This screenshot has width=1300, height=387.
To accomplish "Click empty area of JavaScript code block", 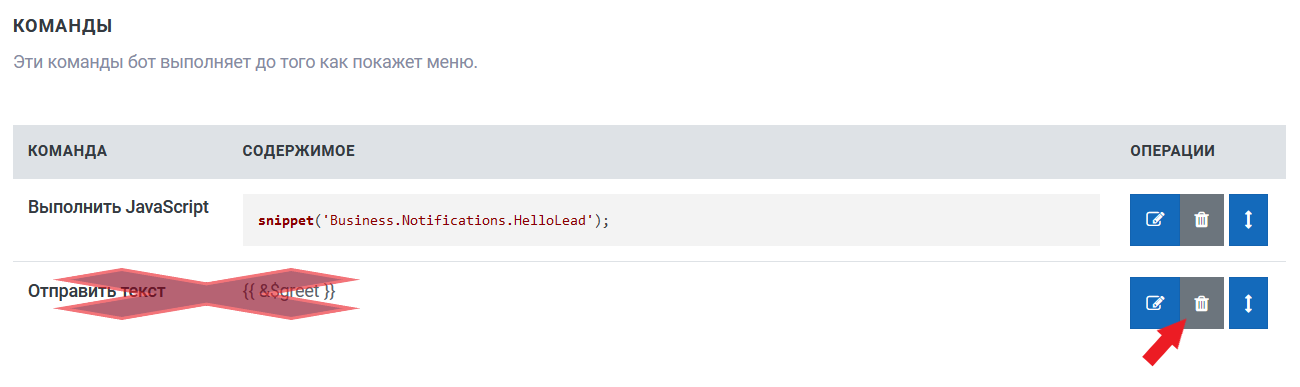I will pos(850,220).
